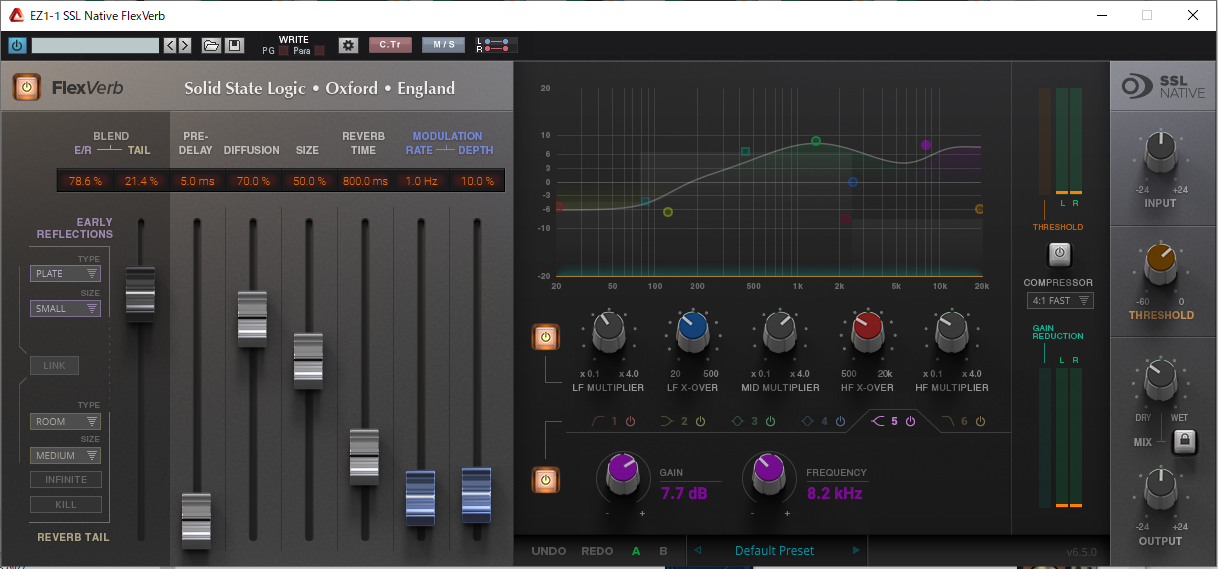This screenshot has height=569, width=1218.
Task: Open compressor ratio dropdown showing 4:1 FAST
Action: point(1059,300)
